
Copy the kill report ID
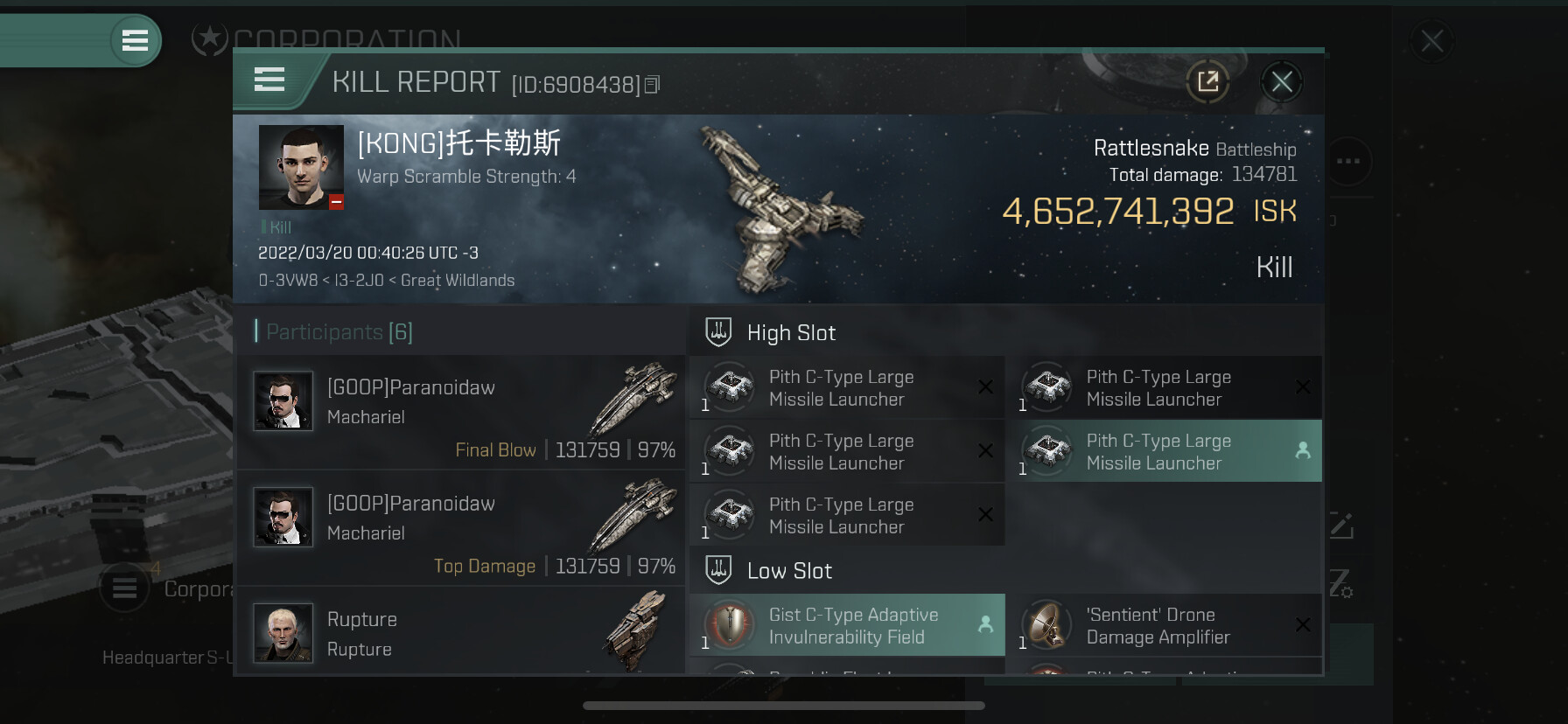pyautogui.click(x=652, y=85)
